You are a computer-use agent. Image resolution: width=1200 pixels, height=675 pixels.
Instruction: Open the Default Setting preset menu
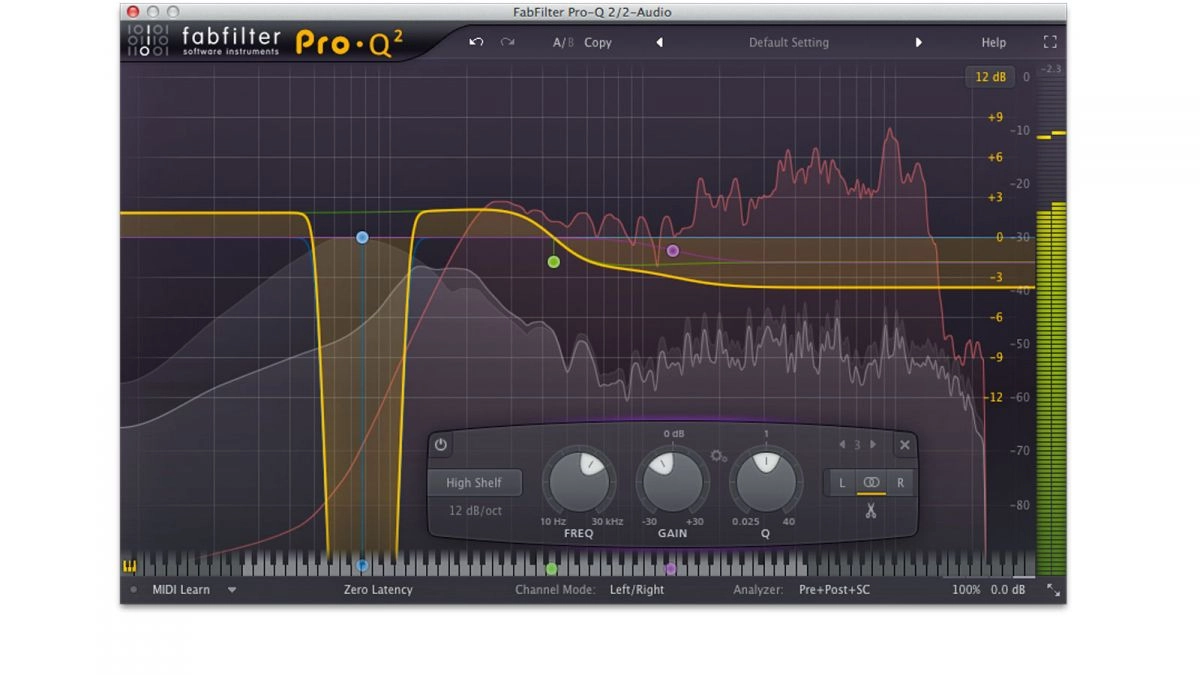coord(788,43)
